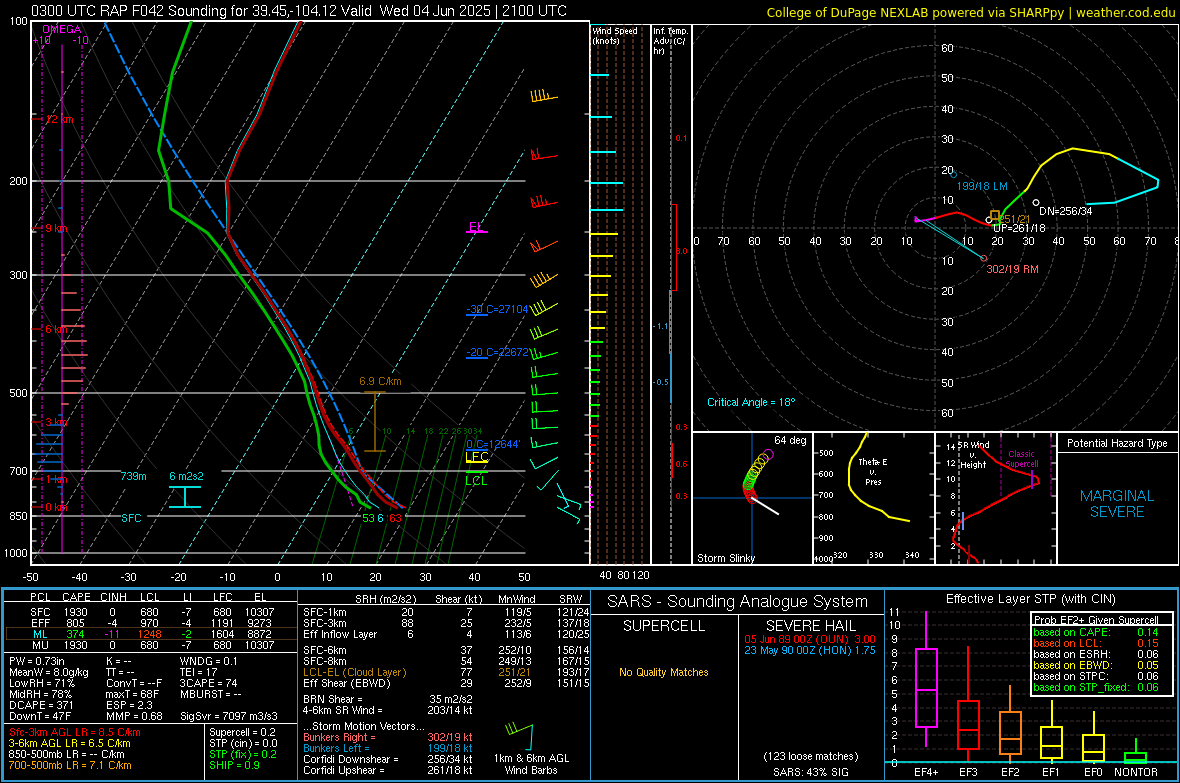The width and height of the screenshot is (1180, 783).
Task: Click the magenta EL level marker
Action: click(x=476, y=227)
